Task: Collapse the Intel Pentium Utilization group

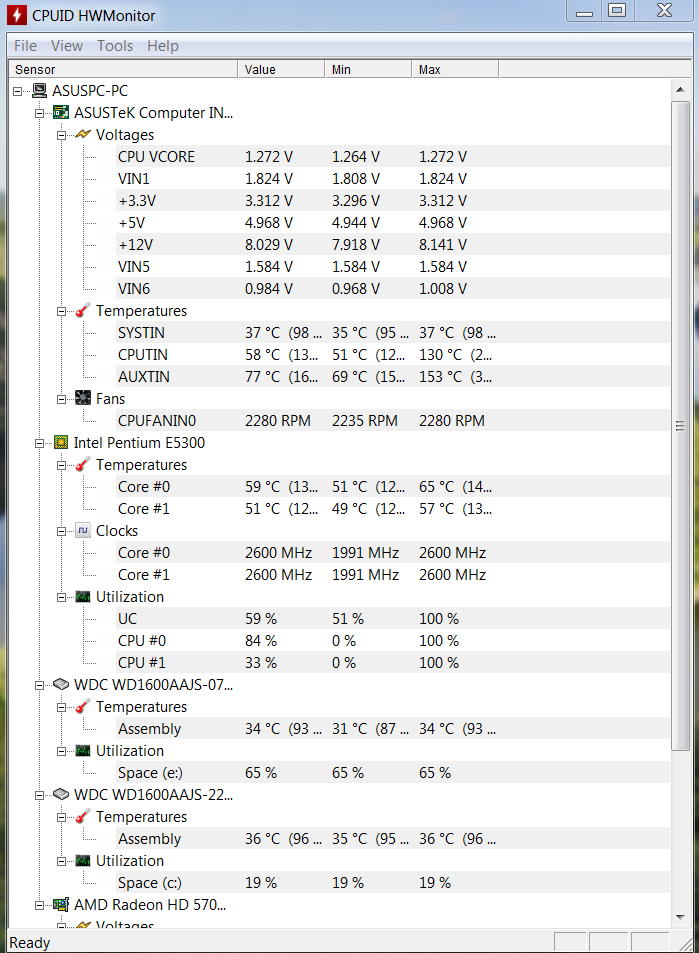Action: coord(61,597)
